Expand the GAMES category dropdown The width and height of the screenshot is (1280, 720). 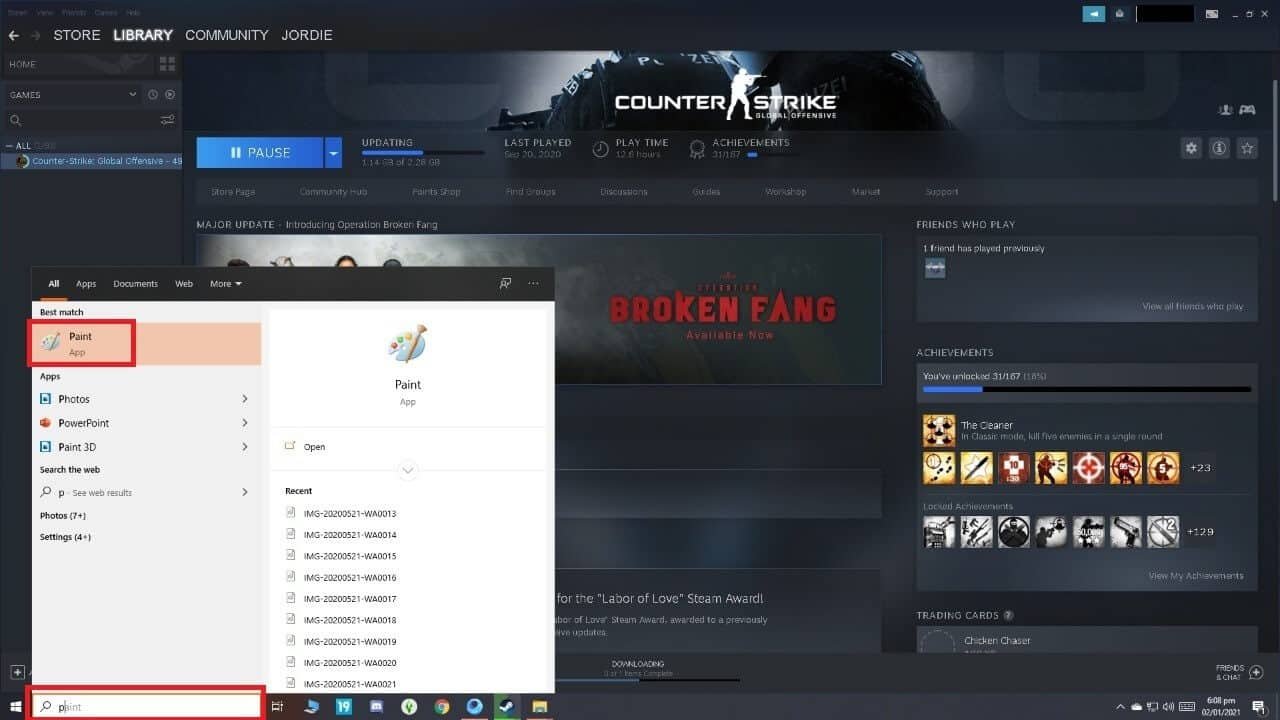coord(133,94)
